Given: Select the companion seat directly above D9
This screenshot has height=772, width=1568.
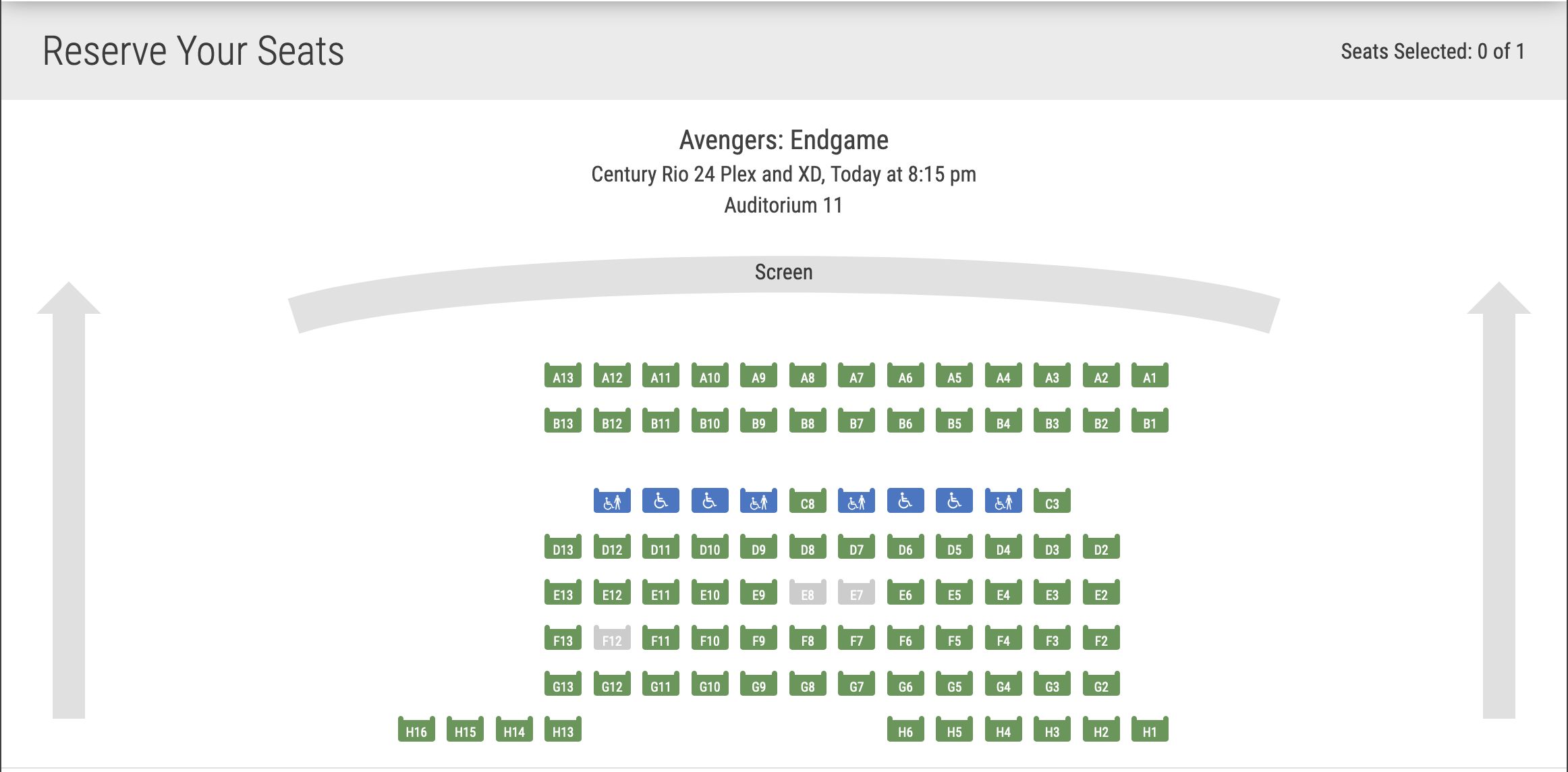Looking at the screenshot, I should [x=758, y=501].
